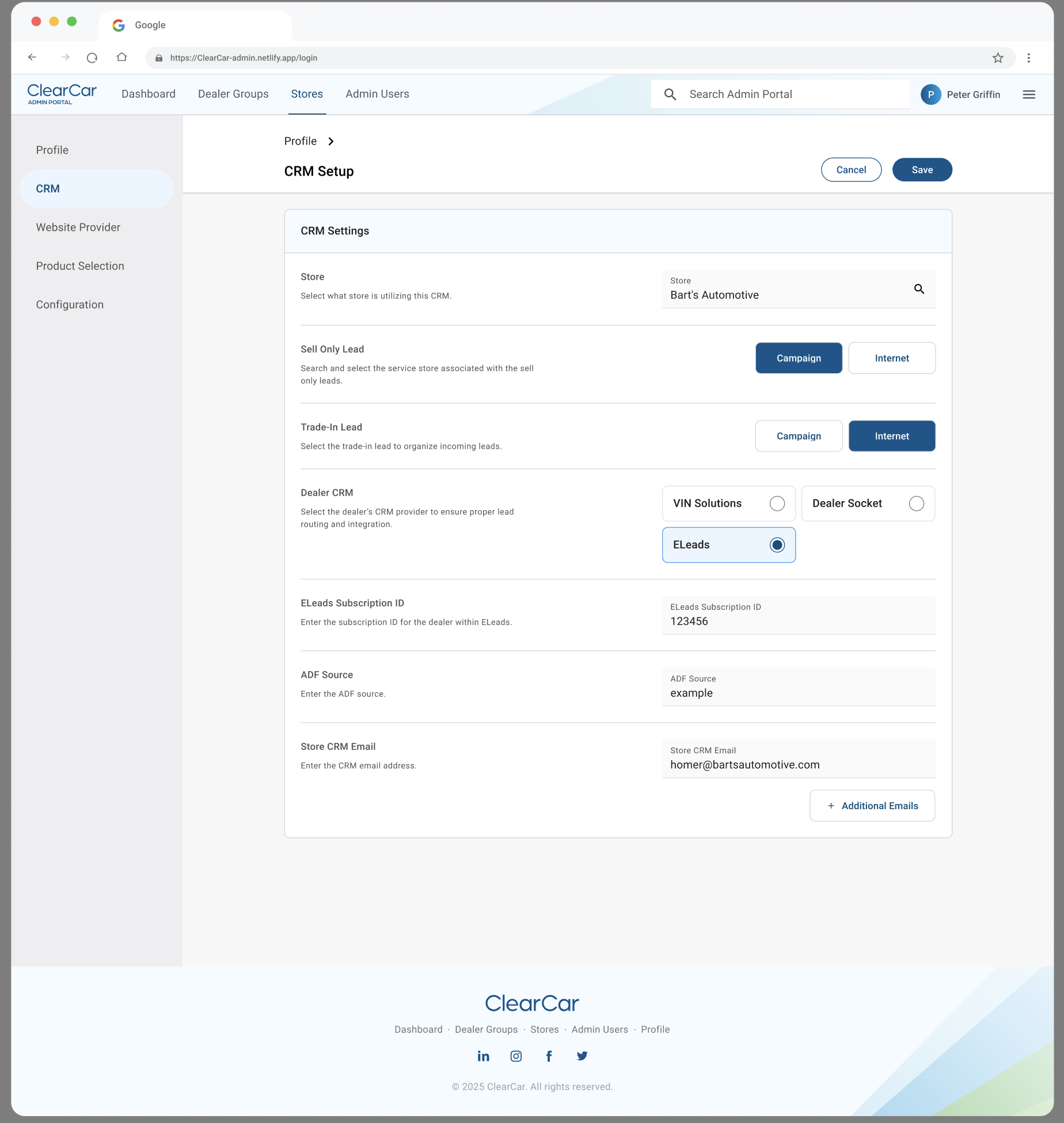This screenshot has height=1123, width=1064.
Task: Edit the ELeads Subscription ID field
Action: (798, 621)
